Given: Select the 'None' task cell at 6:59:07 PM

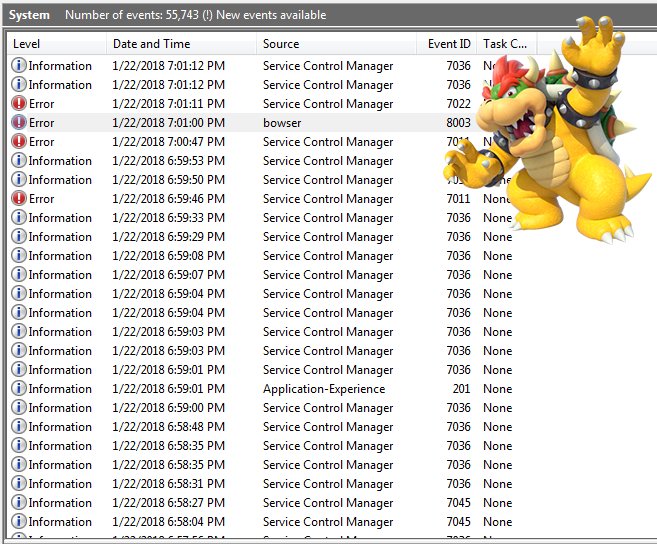Looking at the screenshot, I should 497,275.
